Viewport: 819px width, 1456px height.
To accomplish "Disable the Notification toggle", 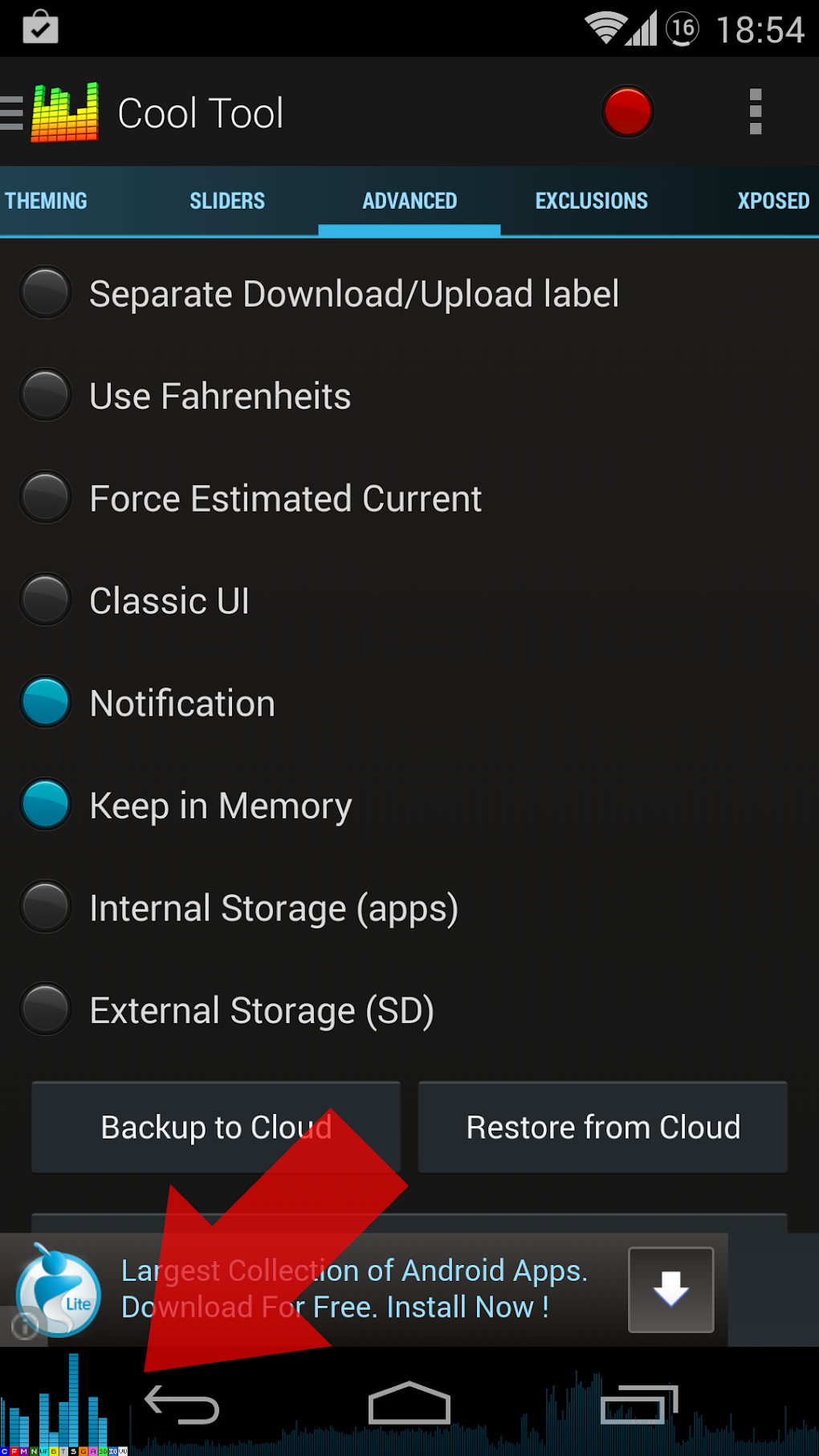I will pyautogui.click(x=46, y=702).
